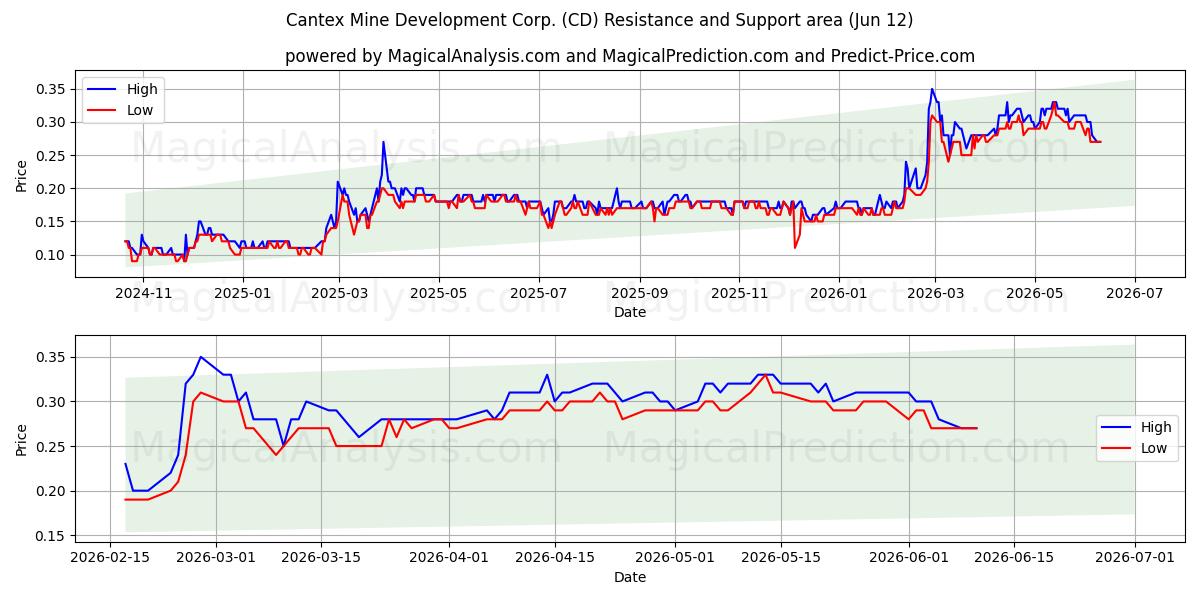Click the '2026-05' tick label
Screen dimensions: 1200x600
coord(1034,293)
